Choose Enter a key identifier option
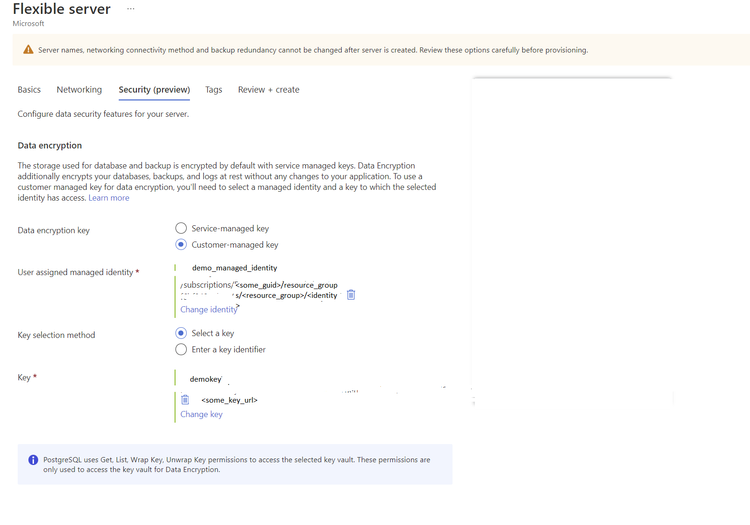The height and width of the screenshot is (525, 750). pos(181,350)
